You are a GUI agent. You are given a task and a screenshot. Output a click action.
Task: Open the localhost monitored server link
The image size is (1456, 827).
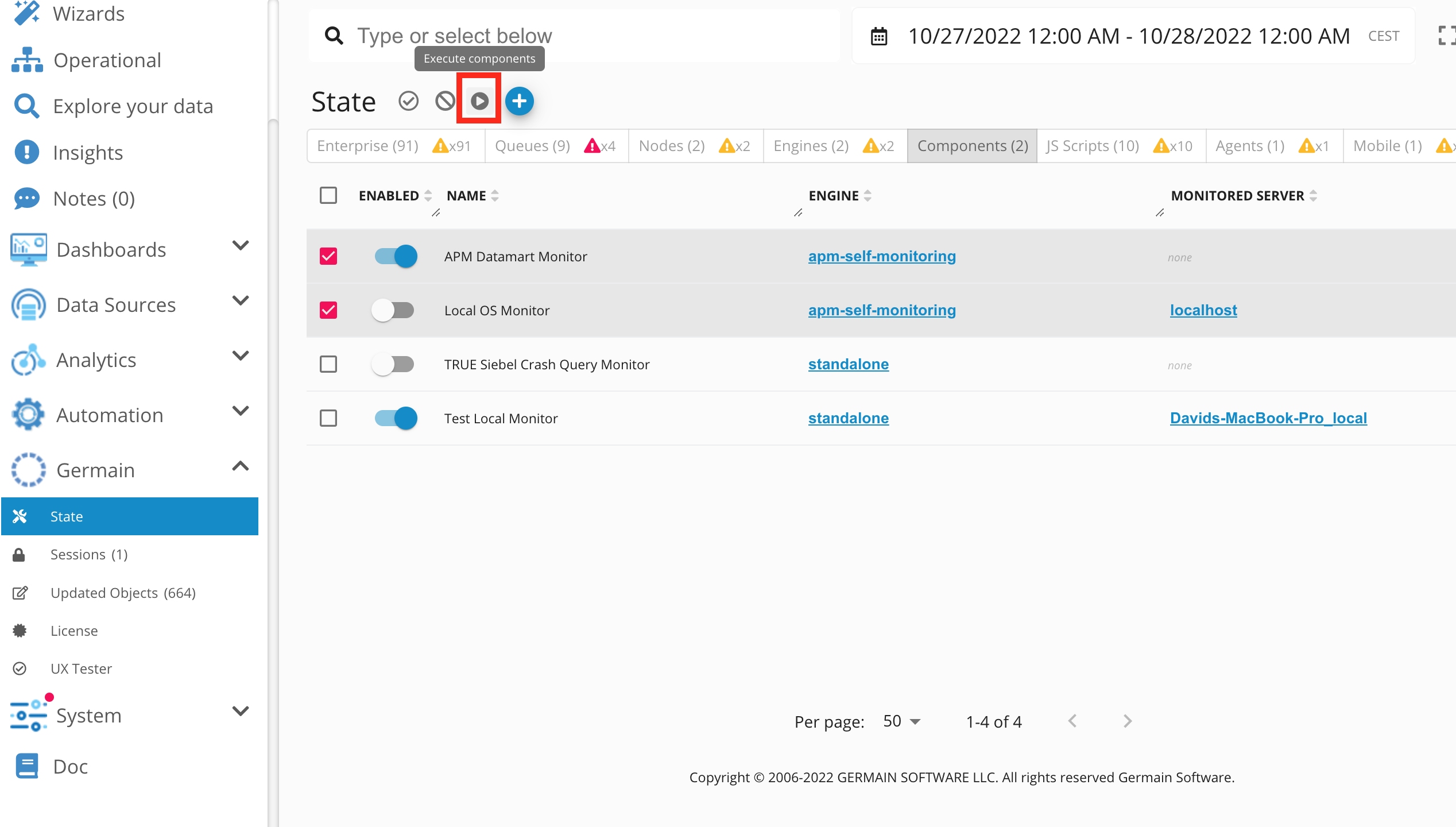click(1203, 311)
